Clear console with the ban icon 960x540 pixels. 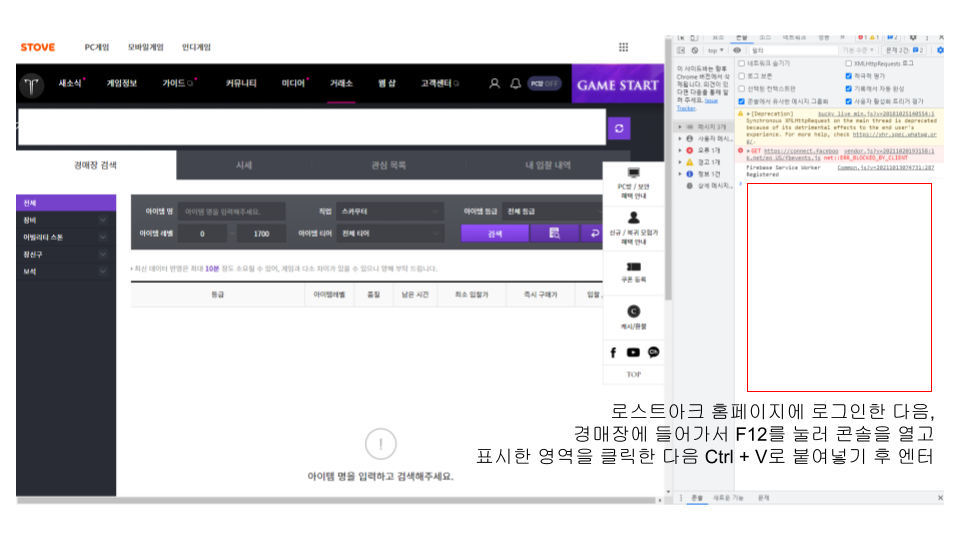click(695, 50)
